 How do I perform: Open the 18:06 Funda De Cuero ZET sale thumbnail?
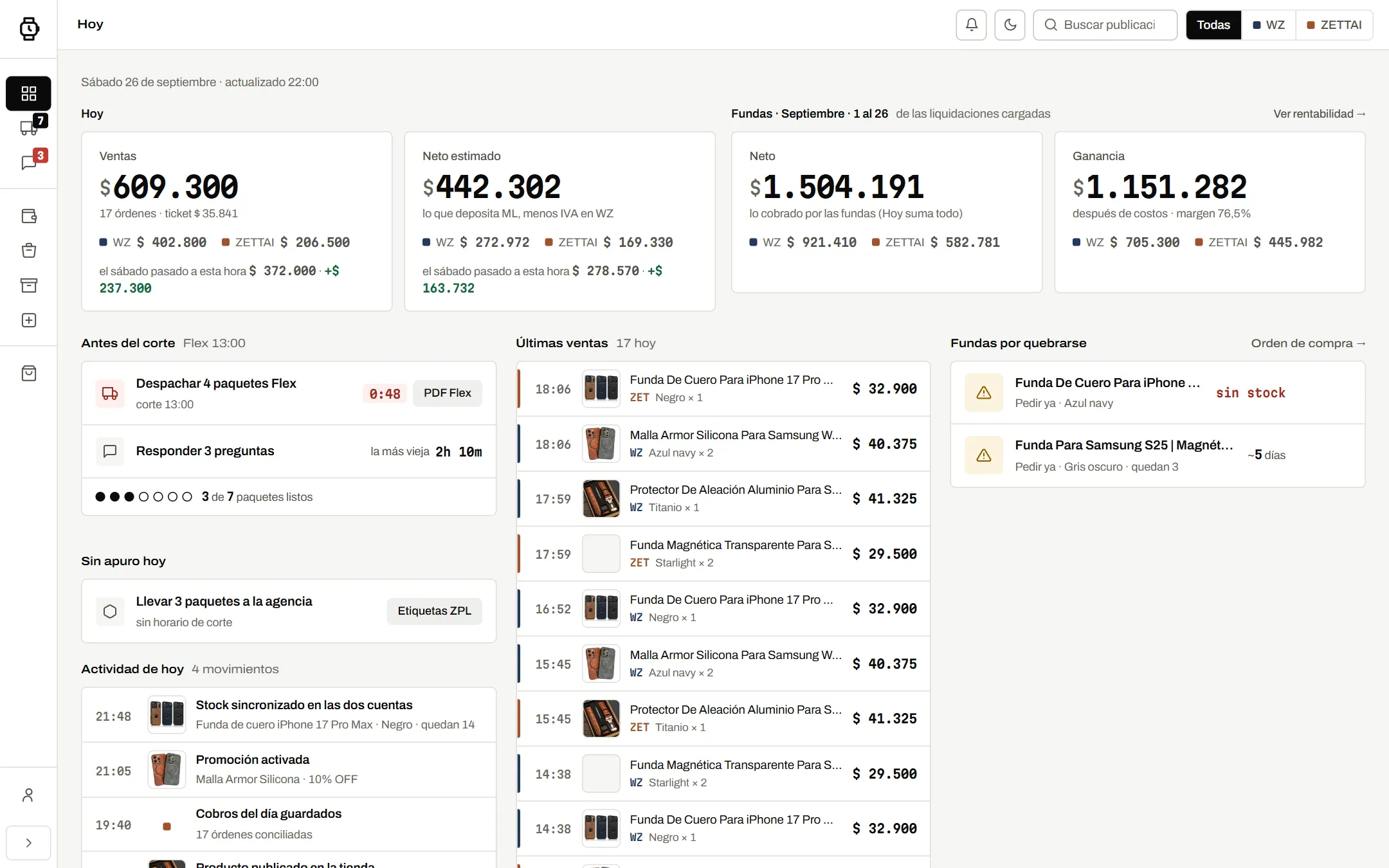[601, 388]
